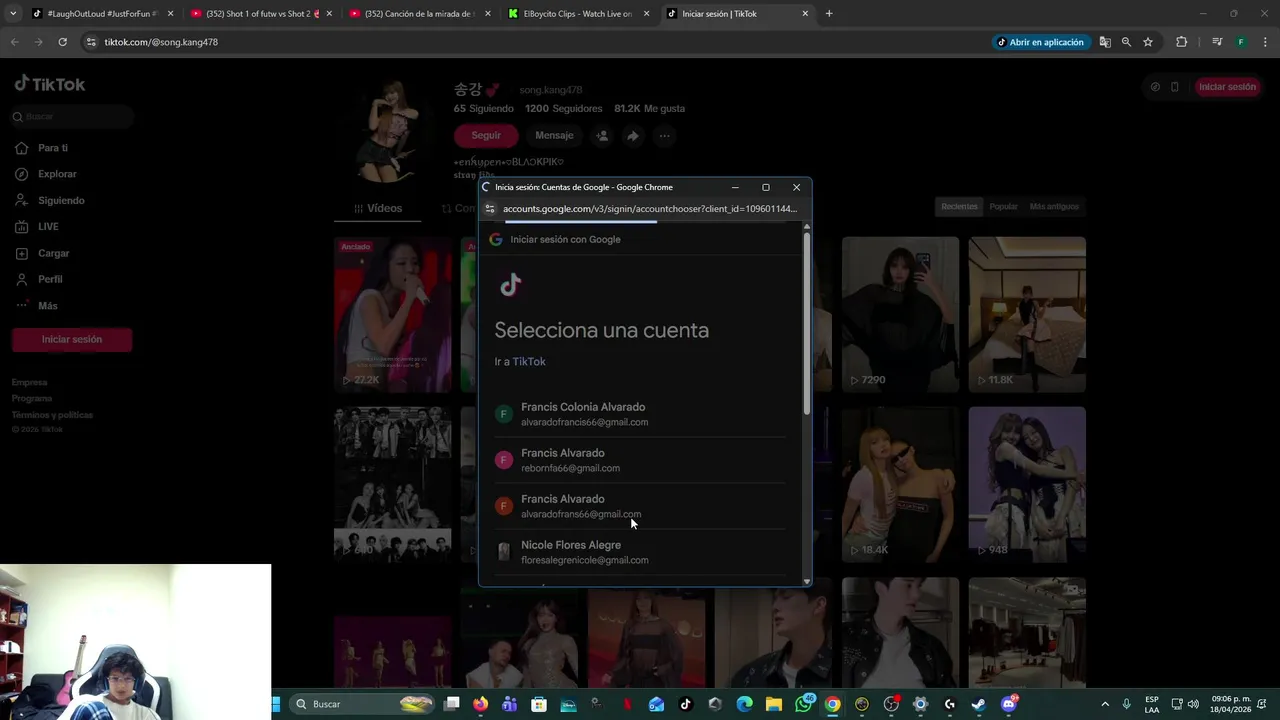This screenshot has height=720, width=1280.
Task: Focus the tiktok.com address bar
Action: [540, 42]
